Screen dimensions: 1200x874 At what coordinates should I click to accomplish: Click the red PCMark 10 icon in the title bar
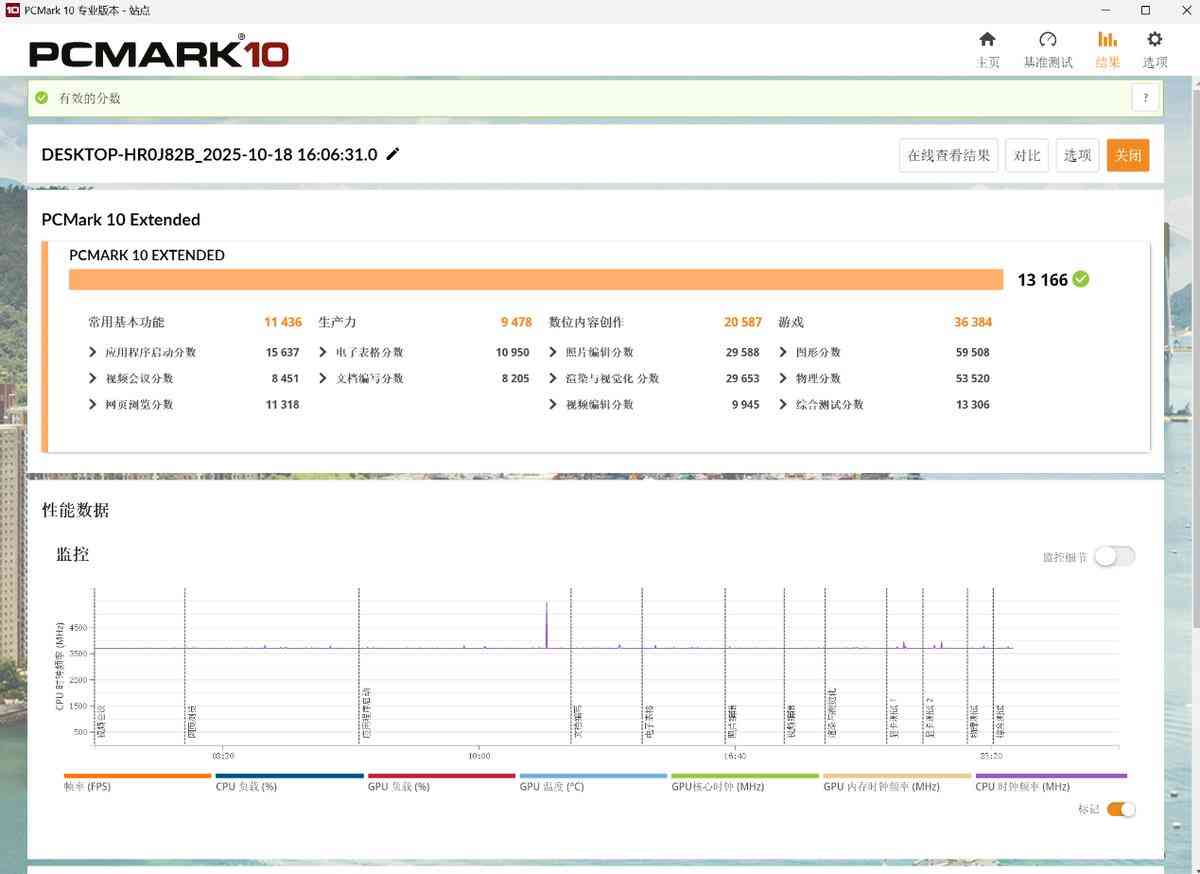[x=11, y=10]
